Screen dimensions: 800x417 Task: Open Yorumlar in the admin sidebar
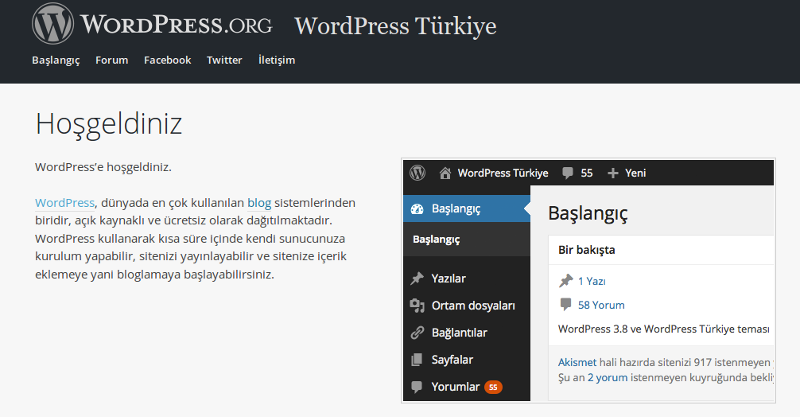tap(456, 387)
